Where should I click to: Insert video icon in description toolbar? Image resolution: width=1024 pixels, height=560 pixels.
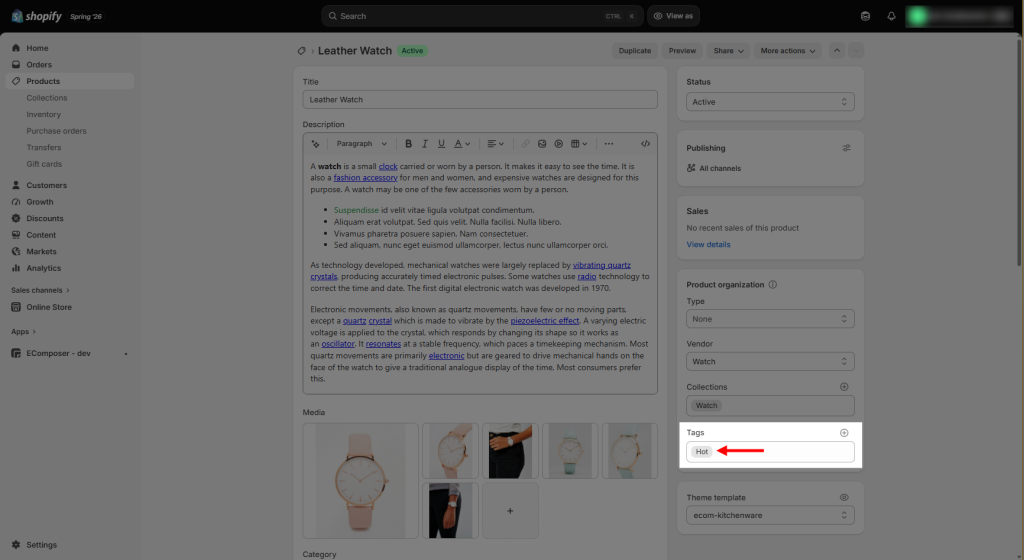pyautogui.click(x=558, y=144)
